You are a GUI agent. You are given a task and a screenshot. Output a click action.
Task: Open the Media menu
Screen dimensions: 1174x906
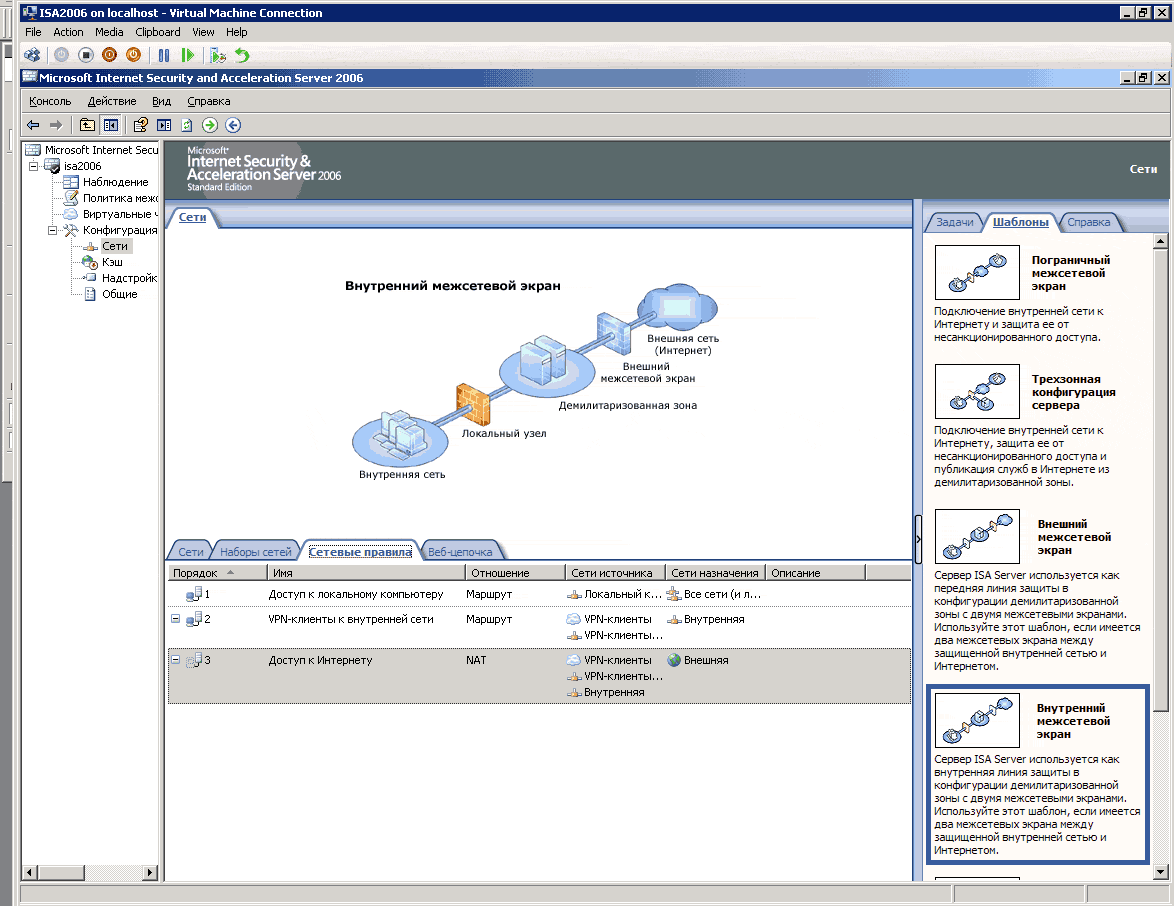tap(109, 32)
